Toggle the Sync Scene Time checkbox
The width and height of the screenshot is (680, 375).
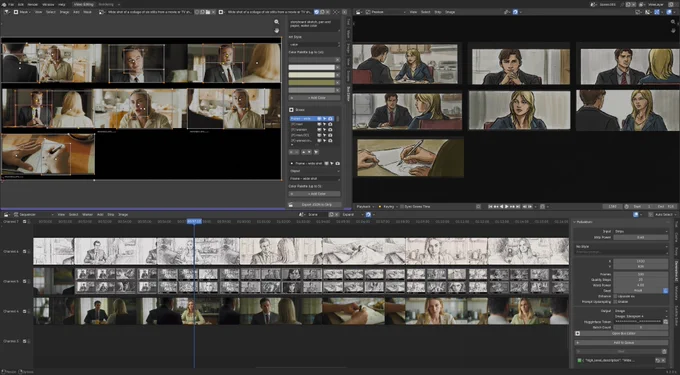[402, 207]
